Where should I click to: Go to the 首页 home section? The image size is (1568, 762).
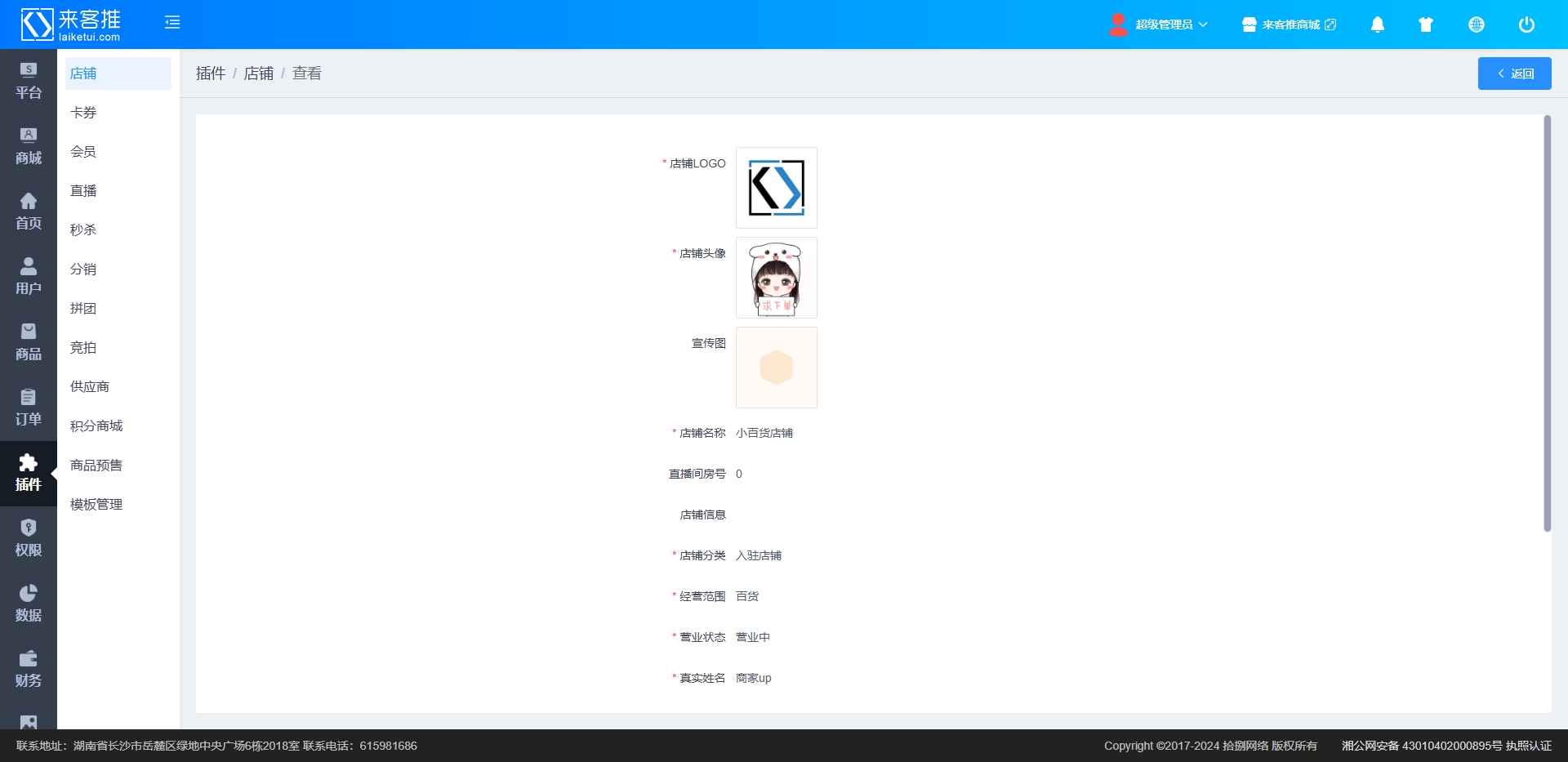(x=29, y=212)
